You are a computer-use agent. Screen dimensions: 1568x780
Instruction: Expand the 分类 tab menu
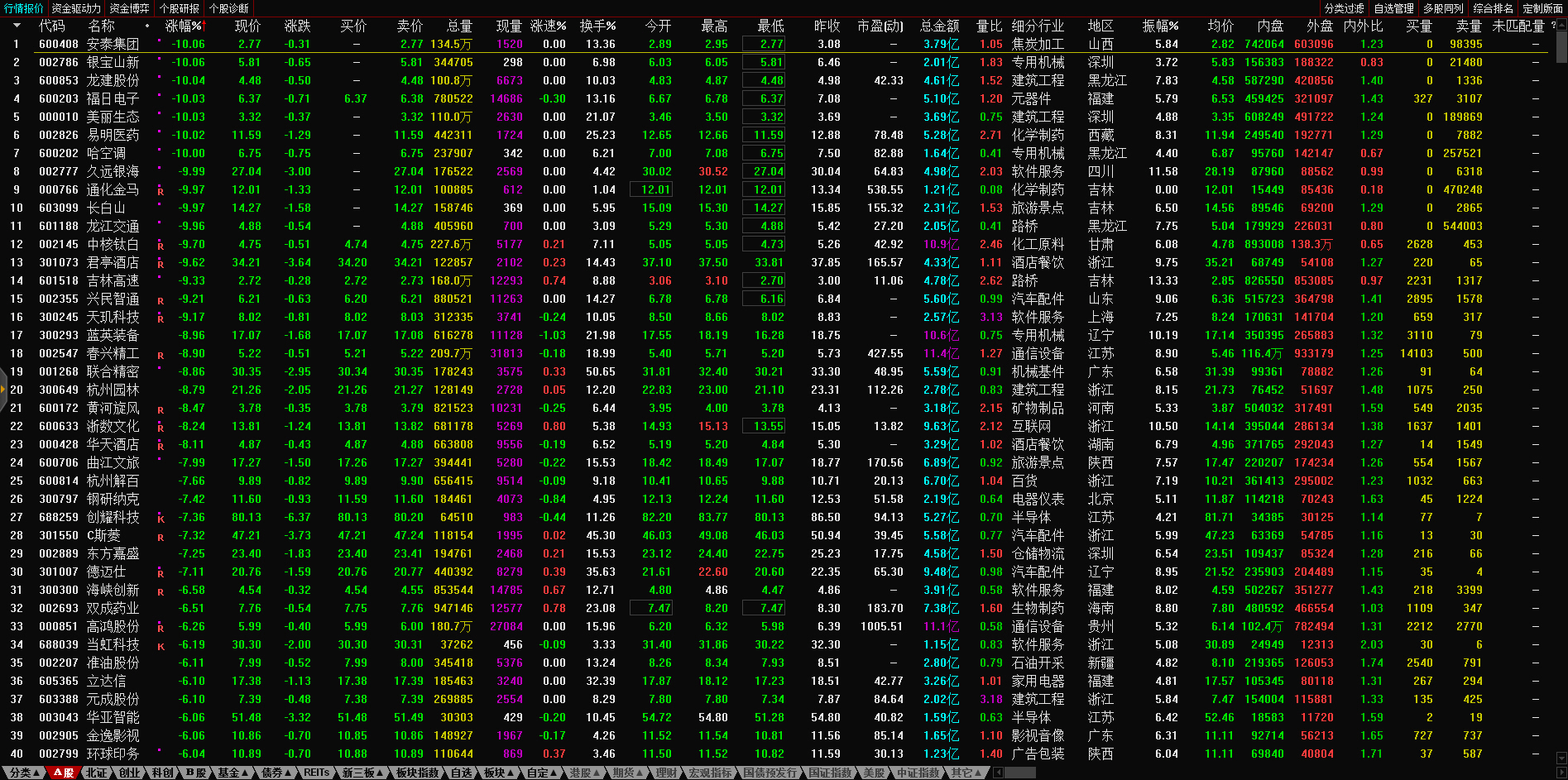24,773
